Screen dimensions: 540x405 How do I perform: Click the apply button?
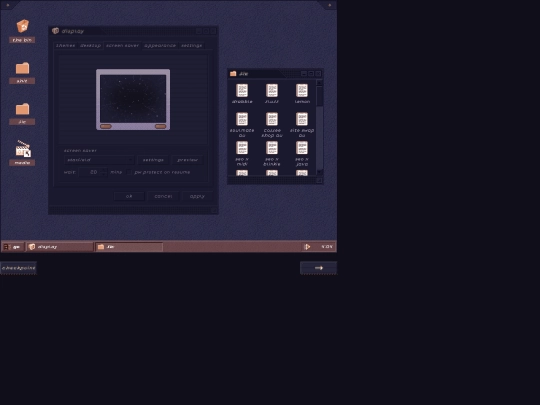click(197, 196)
